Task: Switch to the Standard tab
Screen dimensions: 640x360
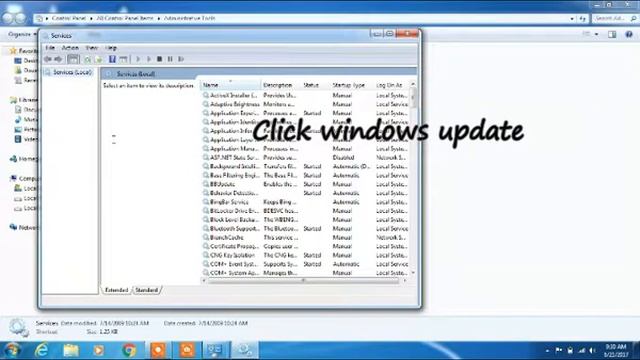Action: pyautogui.click(x=147, y=290)
